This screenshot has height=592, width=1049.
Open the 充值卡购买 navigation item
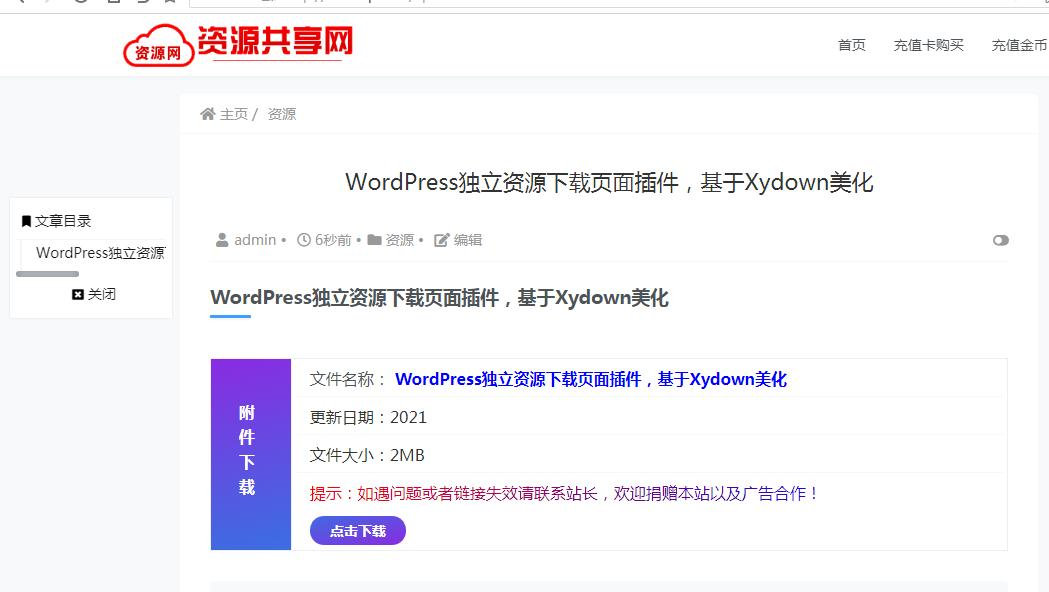click(x=929, y=45)
